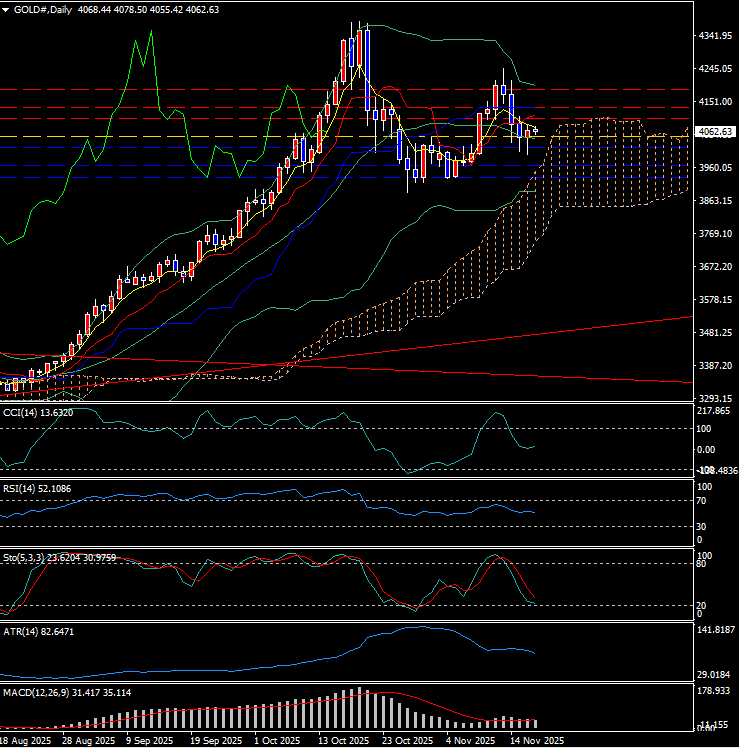The image size is (739, 748).
Task: Click the 18 Aug 2025 date on the time axis
Action: [x=27, y=741]
